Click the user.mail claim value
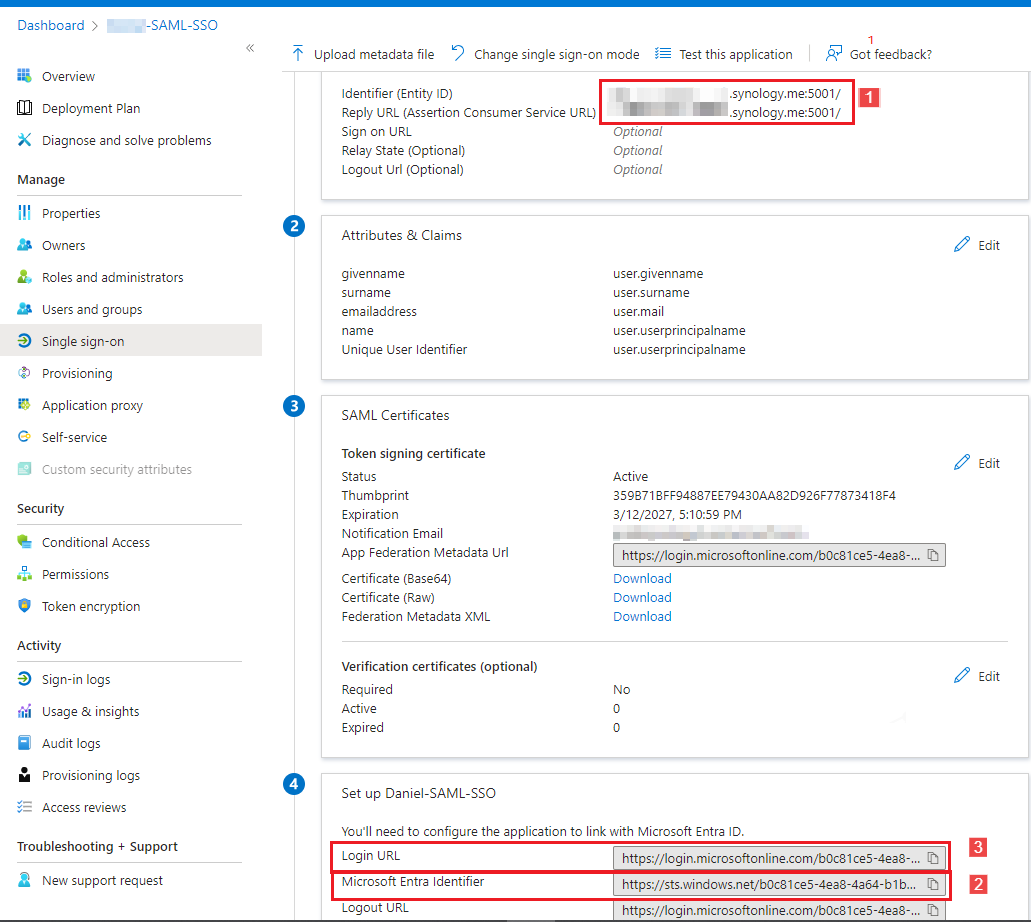1036x922 pixels. point(638,311)
